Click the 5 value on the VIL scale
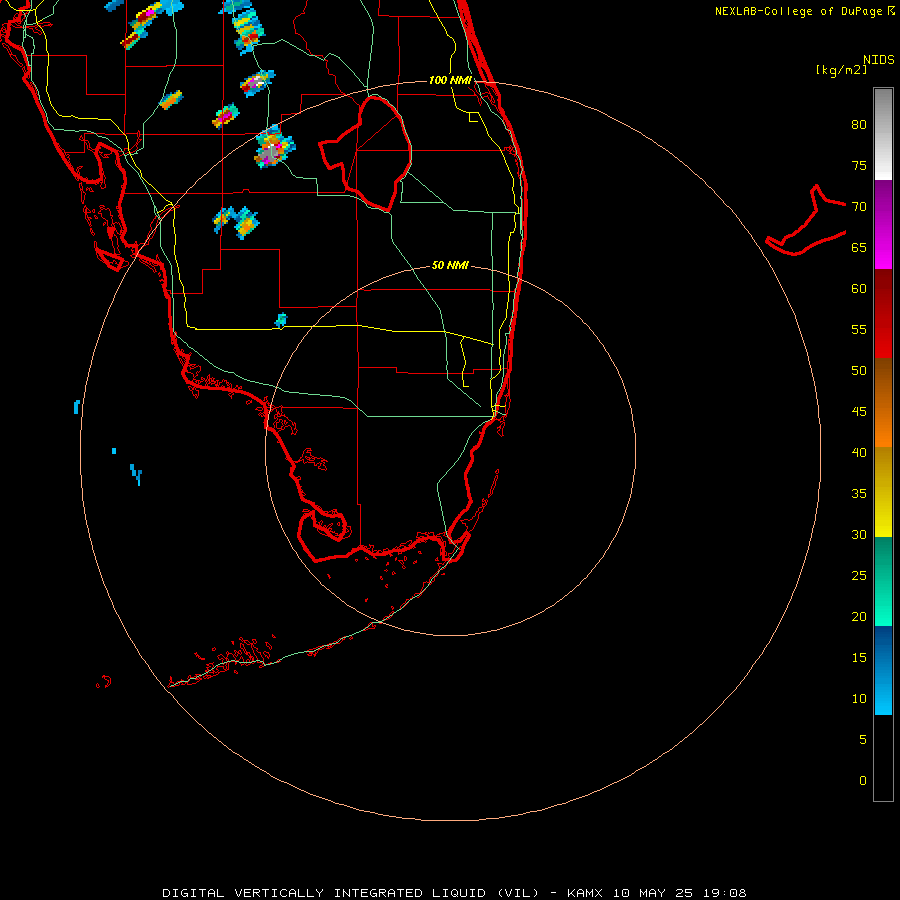The image size is (900, 900). click(863, 740)
